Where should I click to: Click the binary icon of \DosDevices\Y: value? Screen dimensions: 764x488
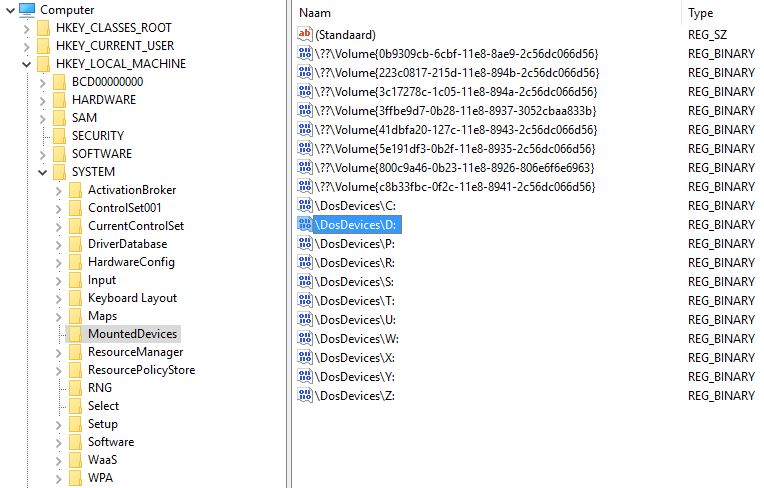coord(305,376)
